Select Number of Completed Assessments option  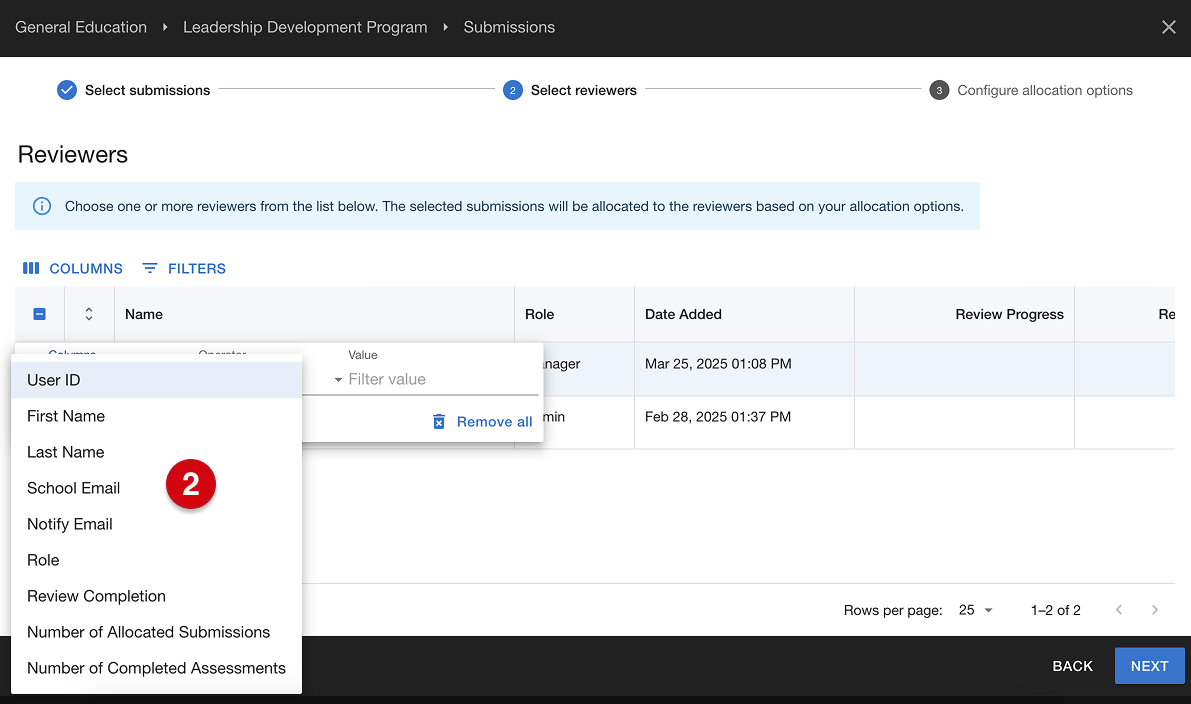point(156,668)
